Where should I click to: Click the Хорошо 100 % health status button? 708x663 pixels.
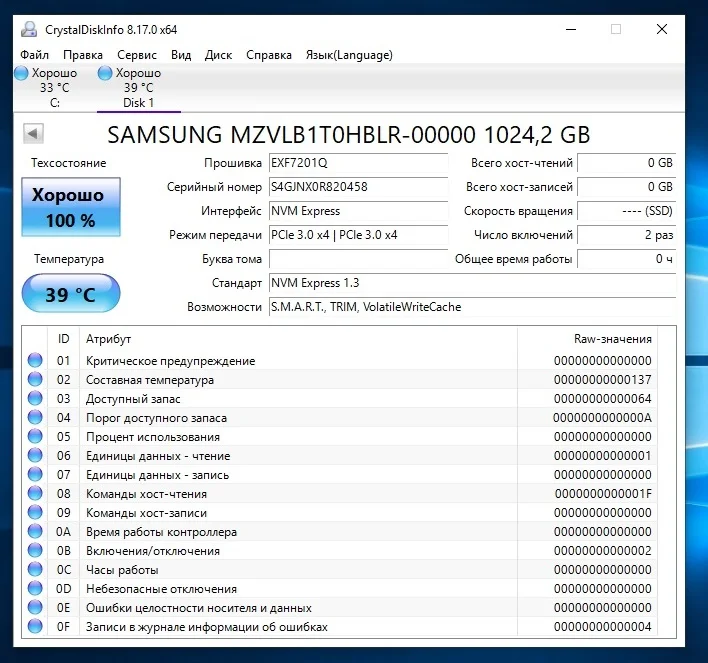70,208
